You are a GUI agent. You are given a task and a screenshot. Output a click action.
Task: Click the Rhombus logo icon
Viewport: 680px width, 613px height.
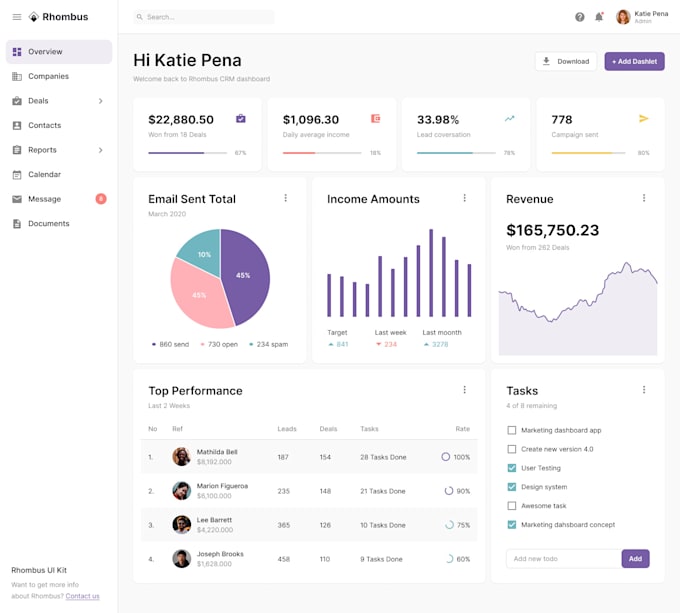pyautogui.click(x=33, y=17)
